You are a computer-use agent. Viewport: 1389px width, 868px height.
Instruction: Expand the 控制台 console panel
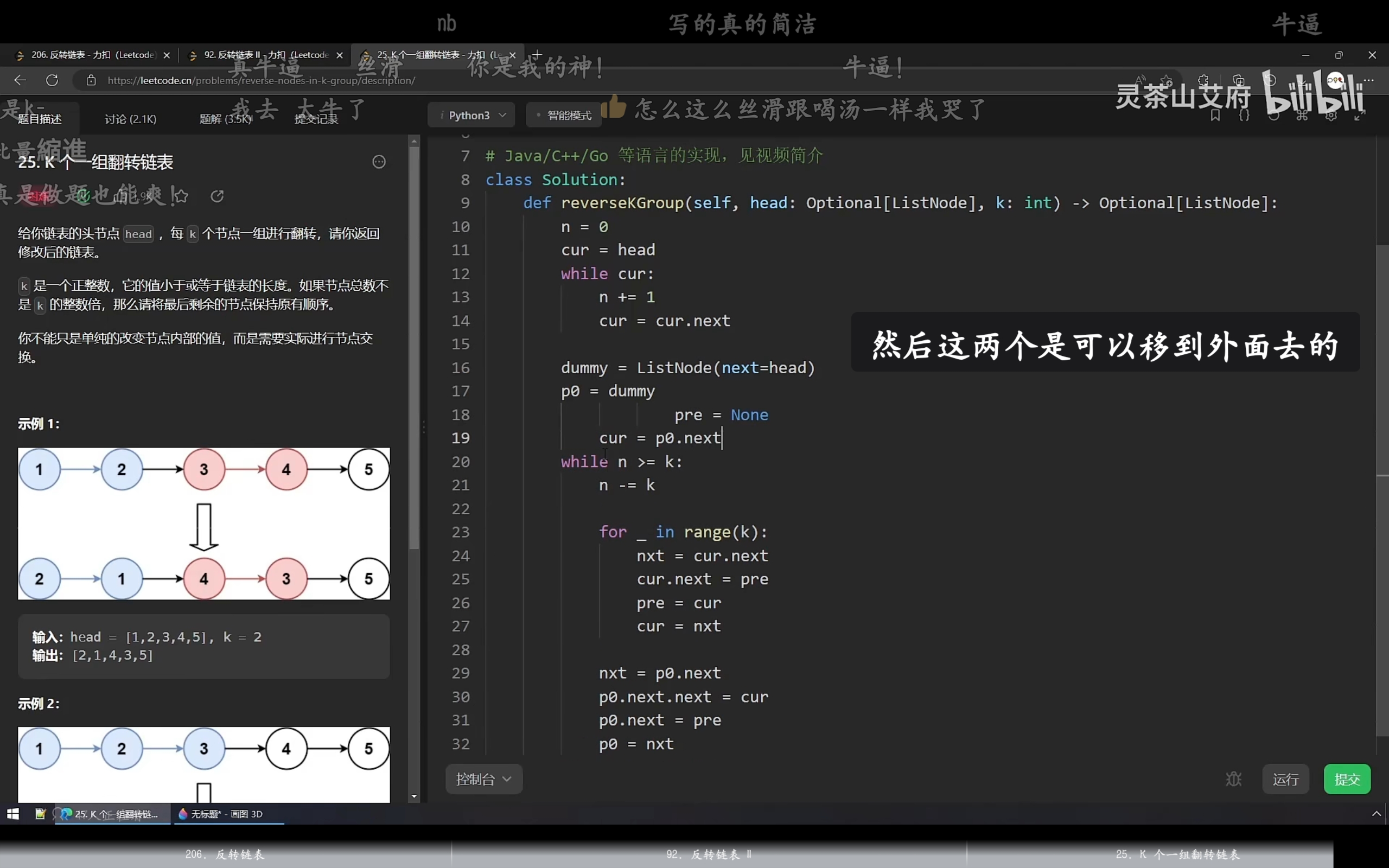coord(483,779)
